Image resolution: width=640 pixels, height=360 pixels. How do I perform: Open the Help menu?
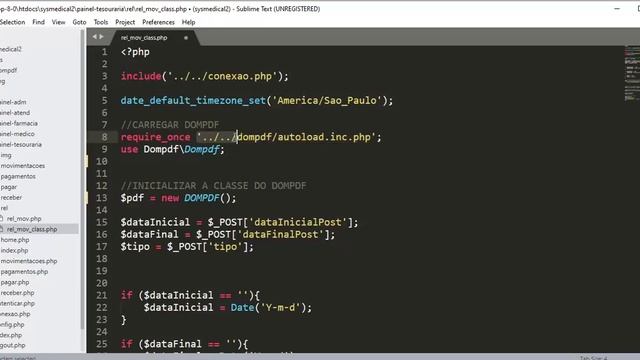coord(188,22)
